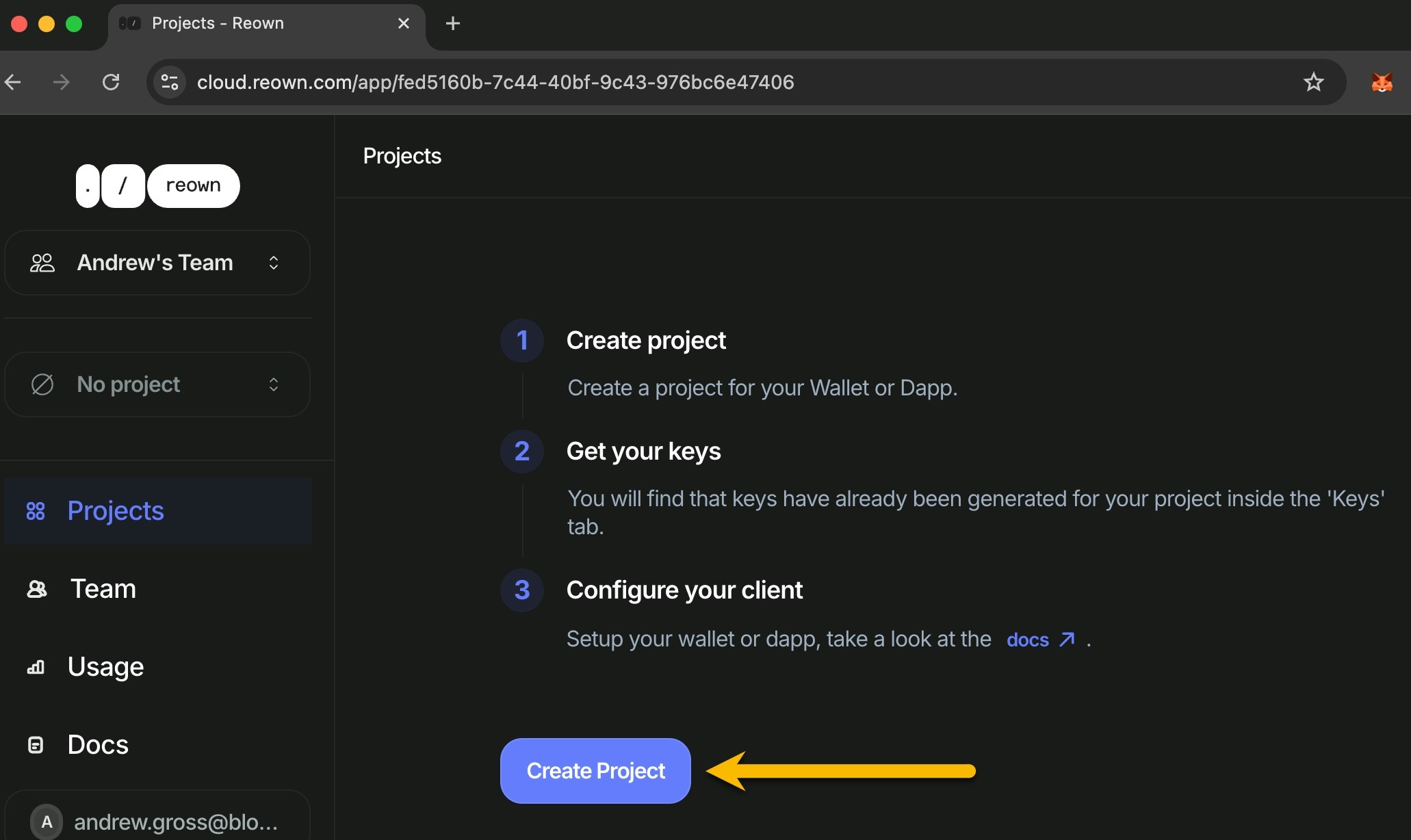Go back with the browser back arrow
The height and width of the screenshot is (840, 1411).
point(13,82)
